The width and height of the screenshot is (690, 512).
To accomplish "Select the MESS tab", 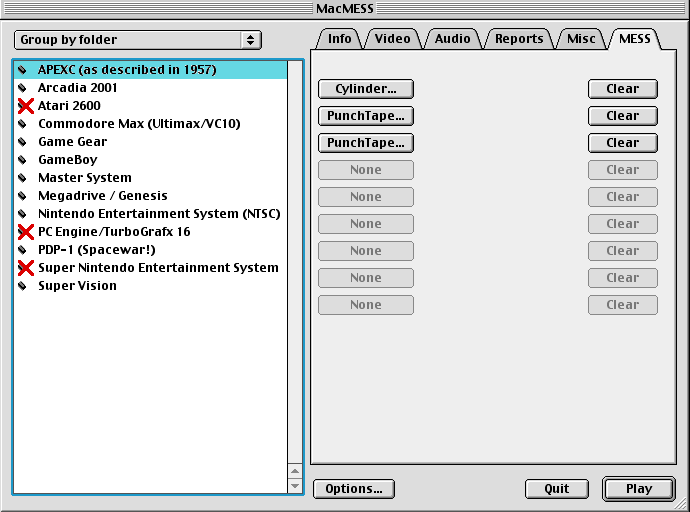I will point(635,39).
